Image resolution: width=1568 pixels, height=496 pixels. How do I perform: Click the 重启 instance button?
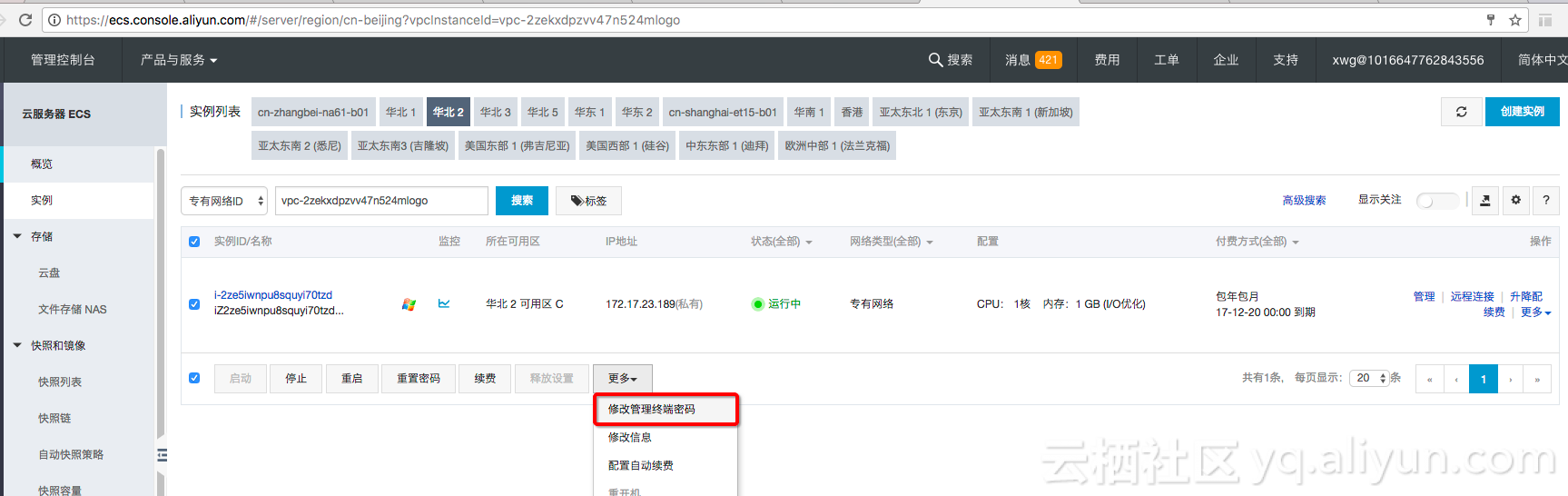pos(352,379)
